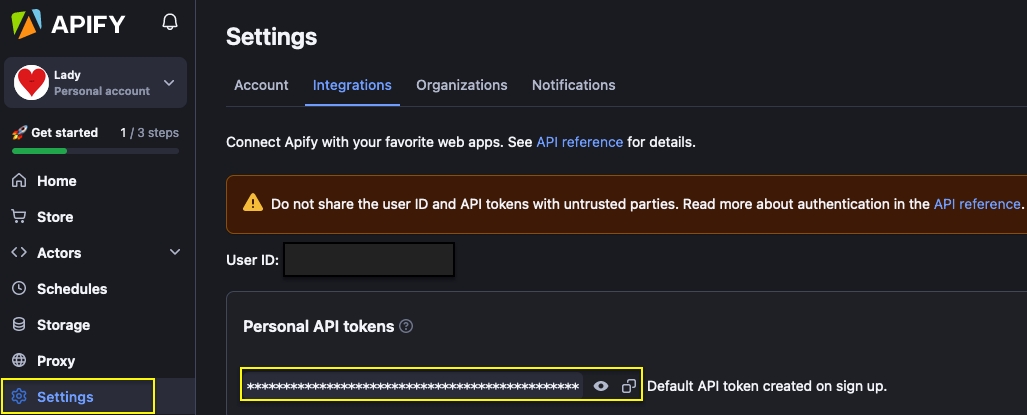Image resolution: width=1027 pixels, height=415 pixels.
Task: Open the notifications bell
Action: [170, 22]
